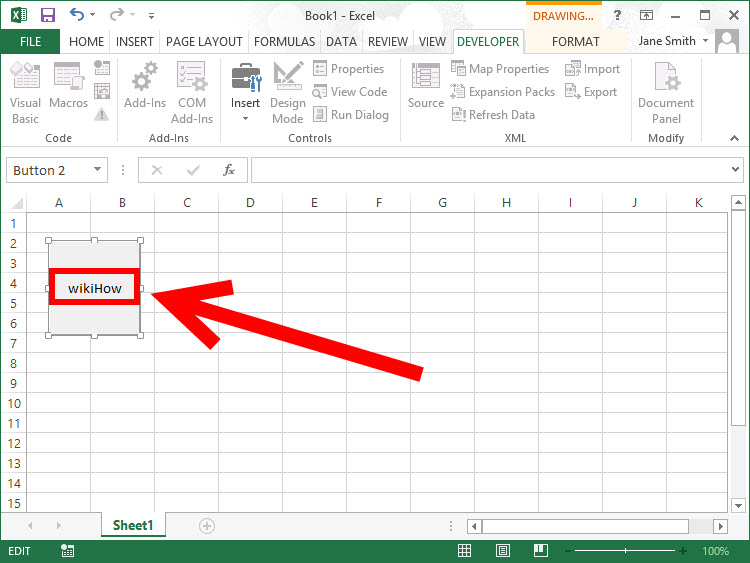Open Macro Security warning icon
This screenshot has width=750, height=563.
(x=102, y=114)
